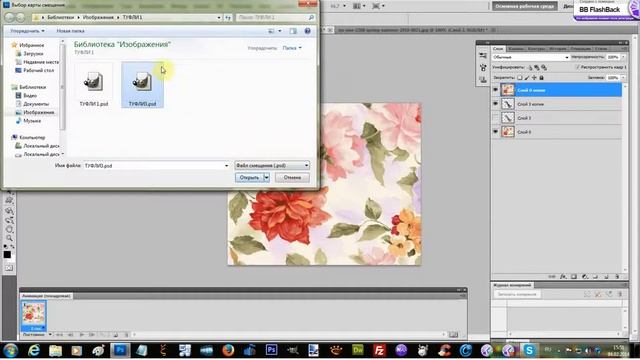
Task: Click the link layers icon
Action: 552,276
